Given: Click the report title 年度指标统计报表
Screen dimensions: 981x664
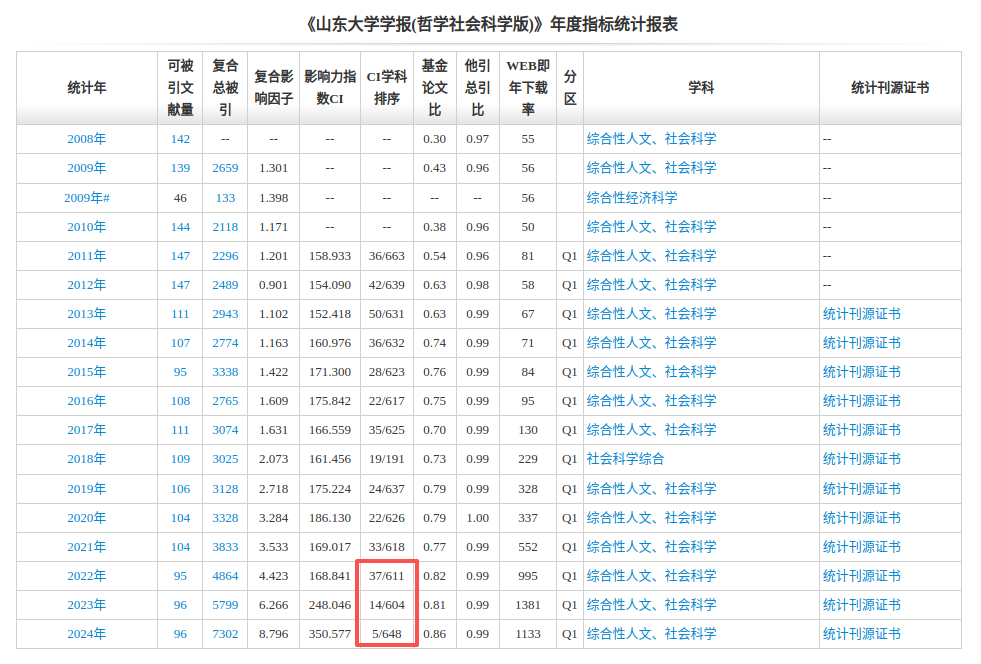Looking at the screenshot, I should point(490,24).
